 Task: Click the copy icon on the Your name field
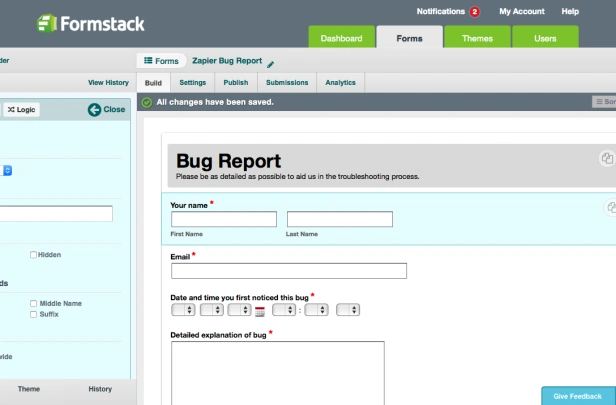[x=611, y=207]
